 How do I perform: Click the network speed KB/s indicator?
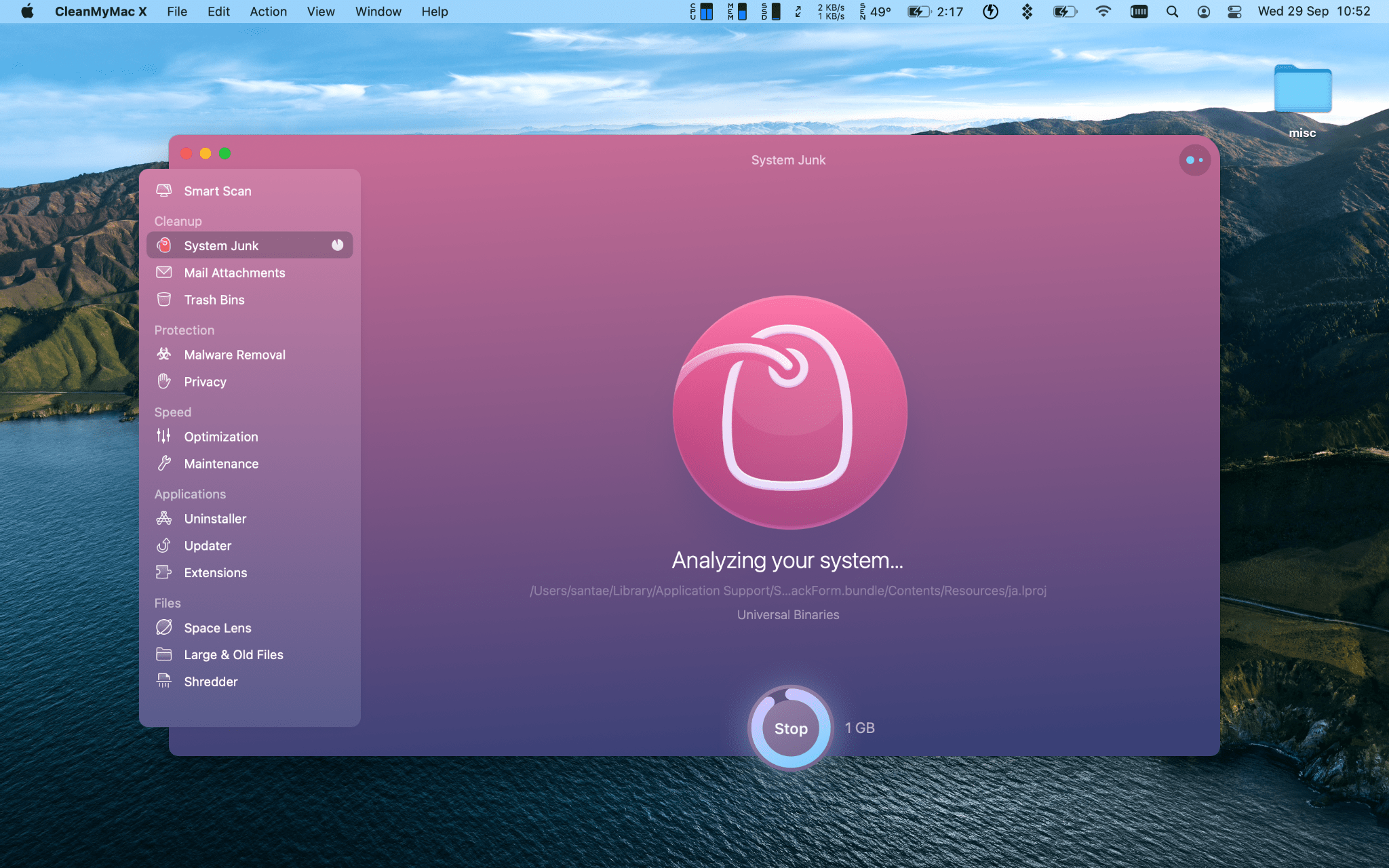[x=831, y=12]
